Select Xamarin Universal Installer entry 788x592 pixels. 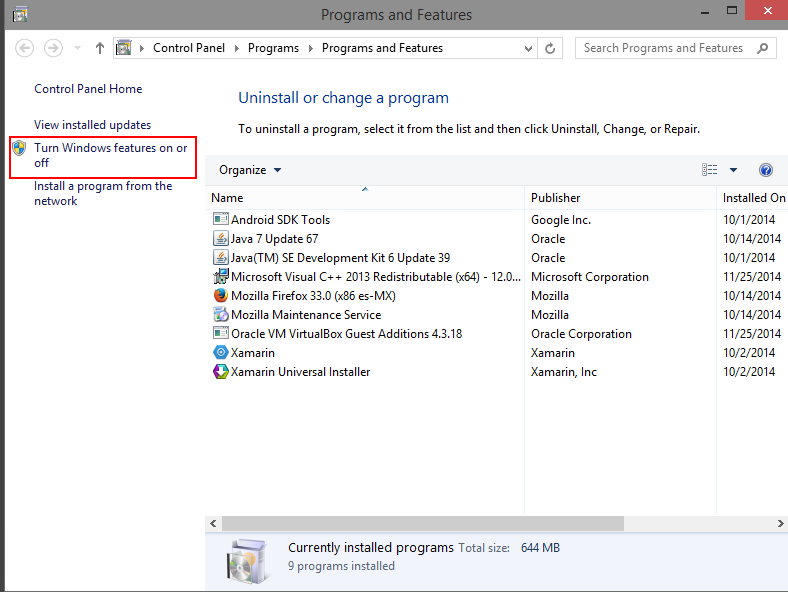tap(301, 372)
